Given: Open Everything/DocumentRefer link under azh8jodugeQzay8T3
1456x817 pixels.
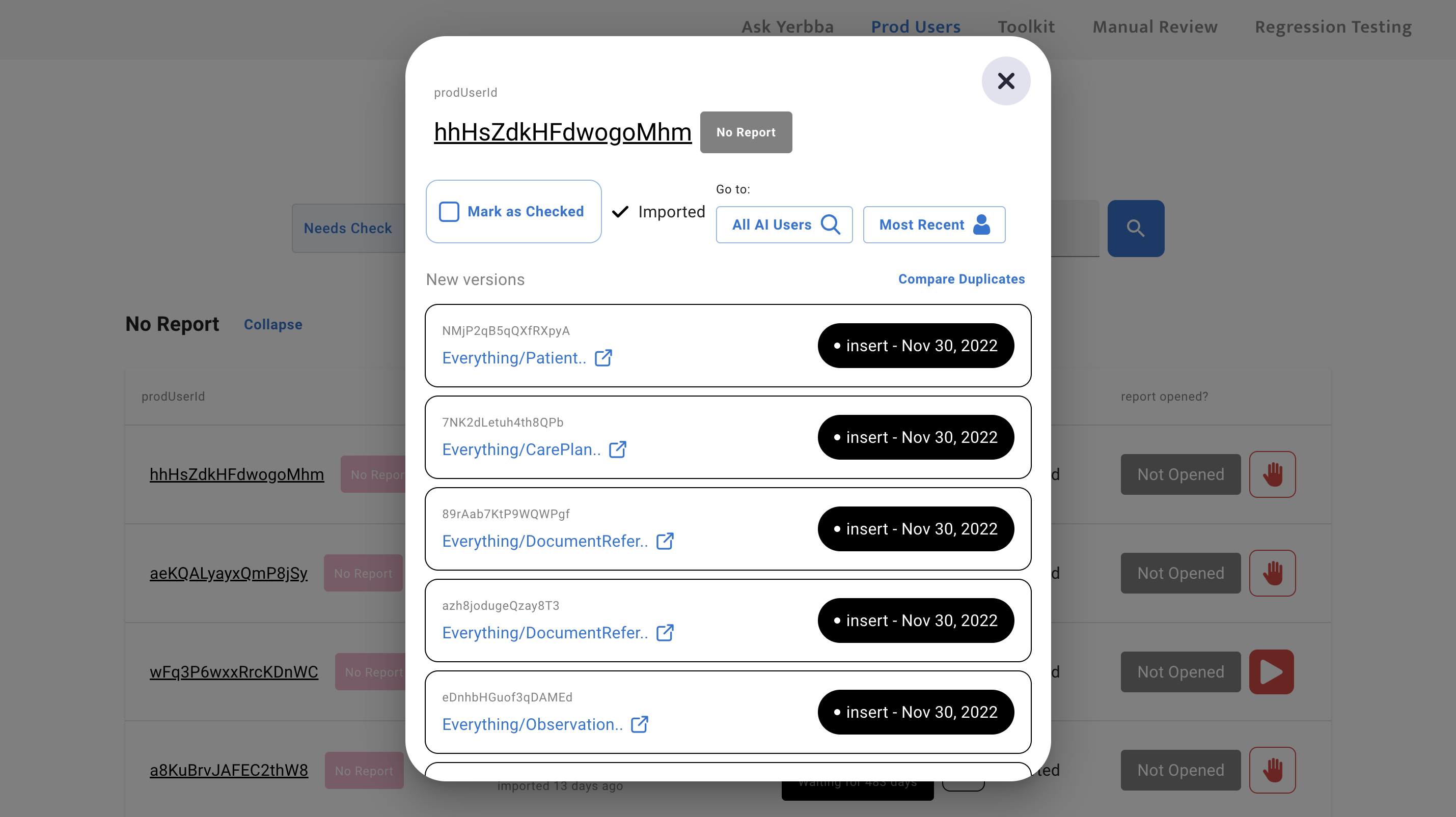Looking at the screenshot, I should [x=545, y=632].
